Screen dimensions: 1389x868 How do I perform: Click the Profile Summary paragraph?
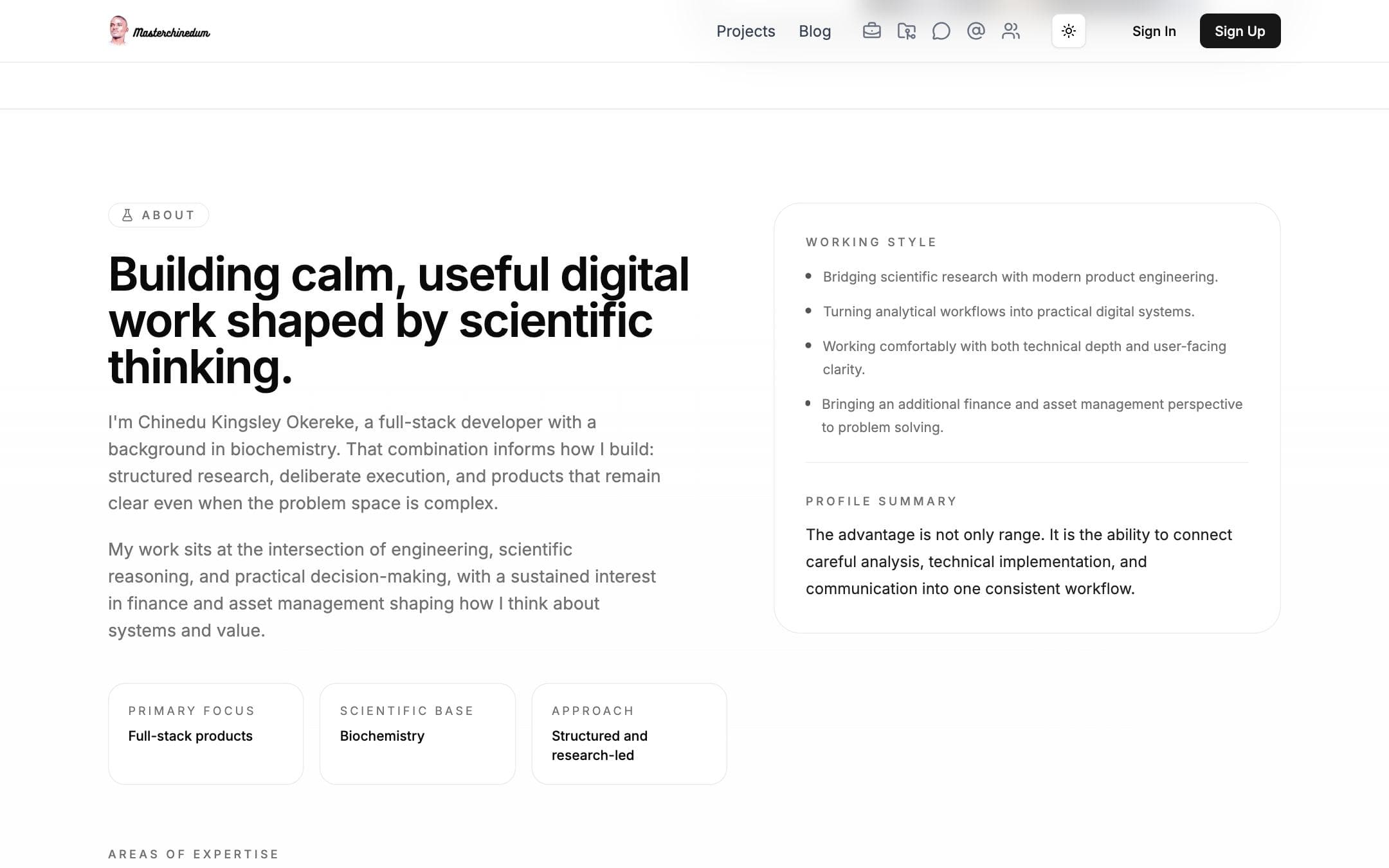coord(1019,561)
